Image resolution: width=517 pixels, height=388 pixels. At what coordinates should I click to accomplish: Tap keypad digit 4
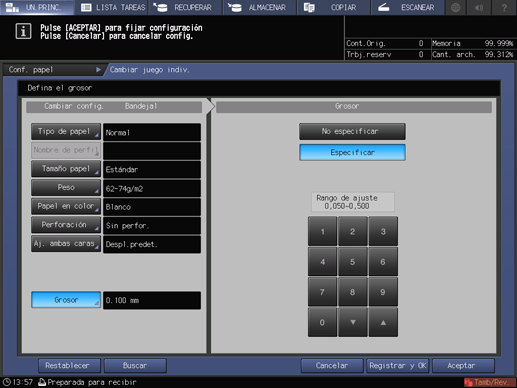(x=322, y=262)
